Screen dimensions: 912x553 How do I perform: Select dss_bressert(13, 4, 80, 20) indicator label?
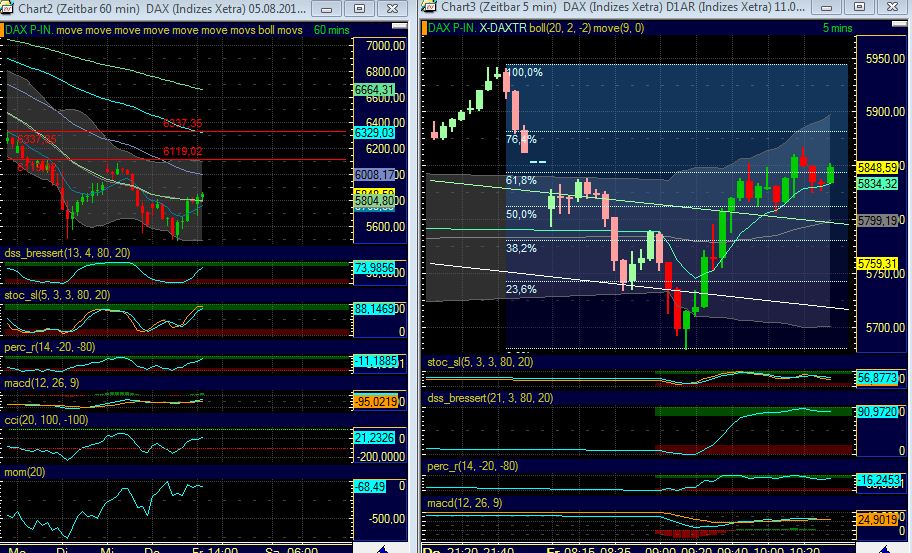(x=67, y=253)
